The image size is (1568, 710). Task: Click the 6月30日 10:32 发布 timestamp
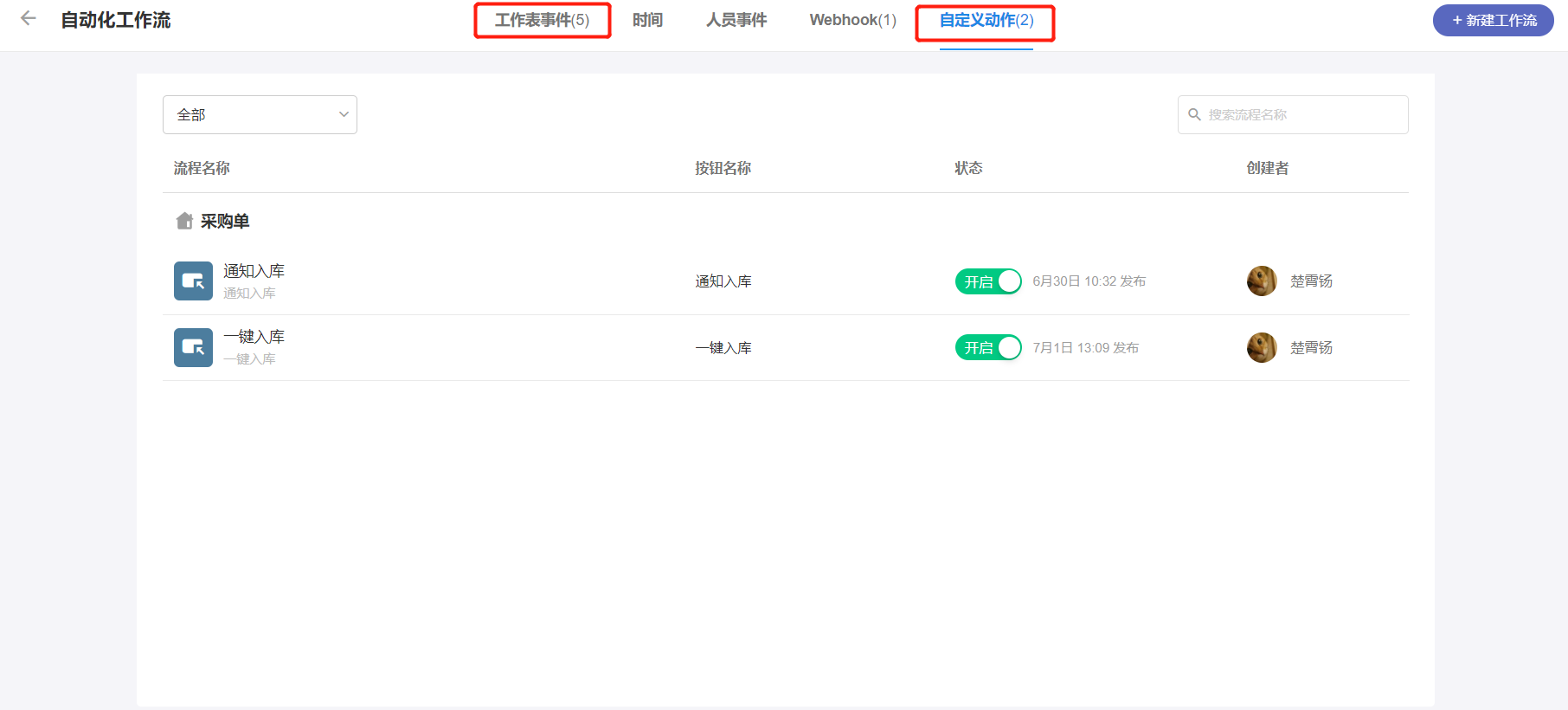coord(1089,281)
